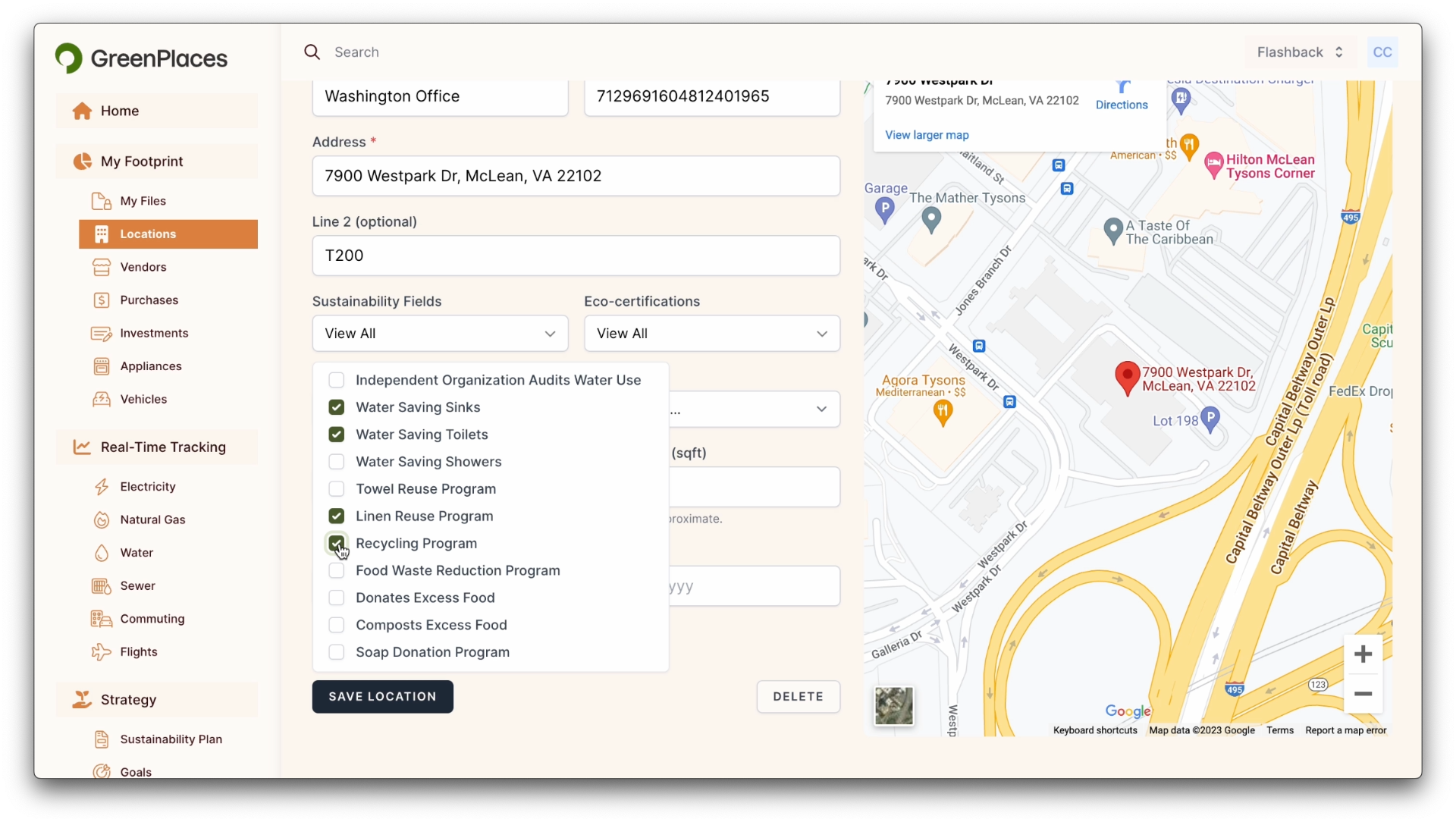
Task: Collapse the Sustainability Fields dropdown
Action: tap(440, 334)
